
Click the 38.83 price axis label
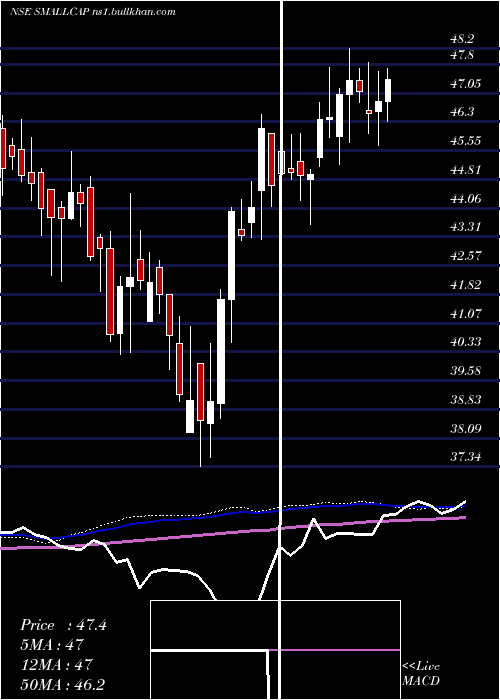(466, 400)
